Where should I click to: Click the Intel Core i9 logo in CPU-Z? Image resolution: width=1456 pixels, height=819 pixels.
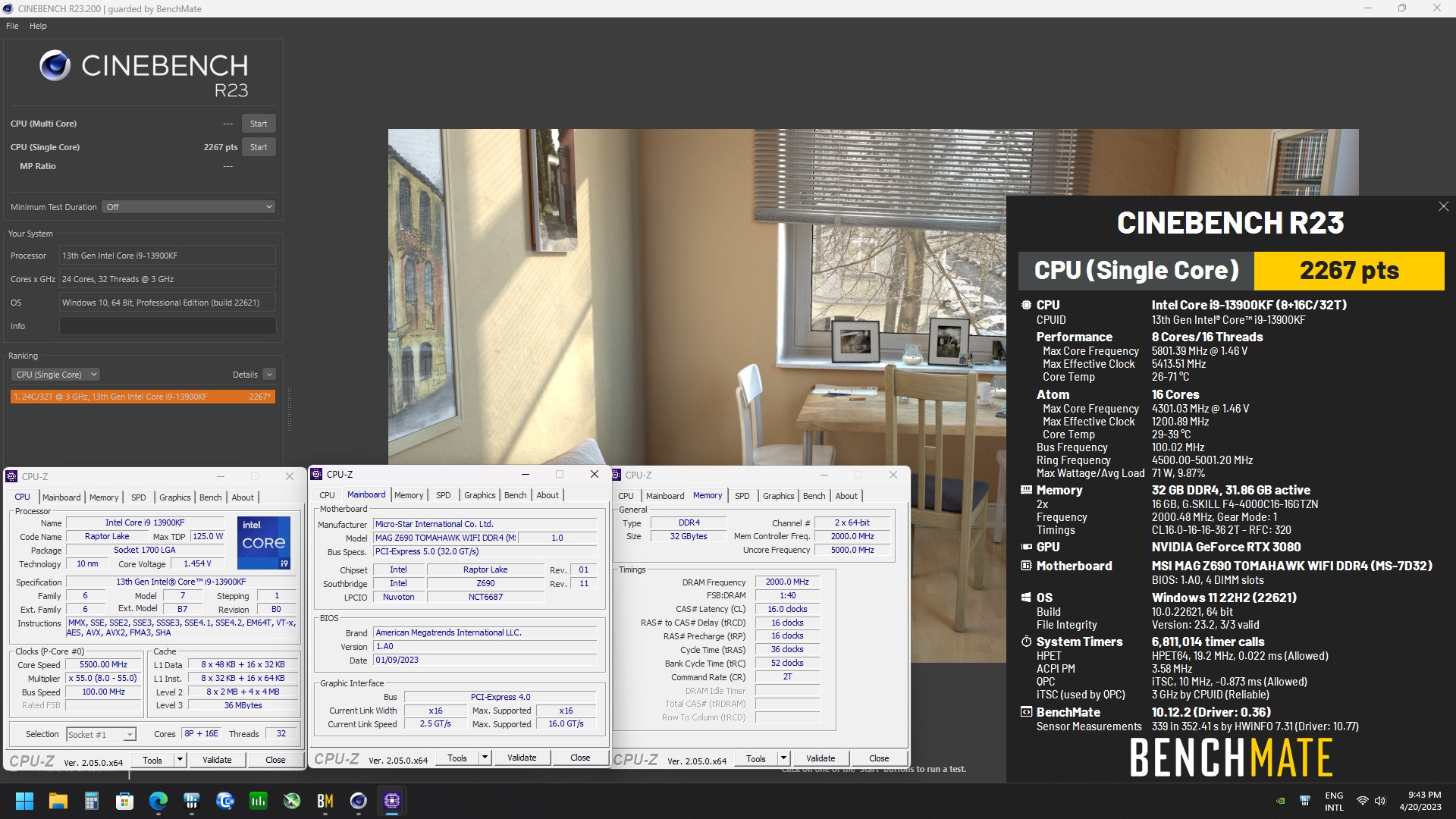264,542
